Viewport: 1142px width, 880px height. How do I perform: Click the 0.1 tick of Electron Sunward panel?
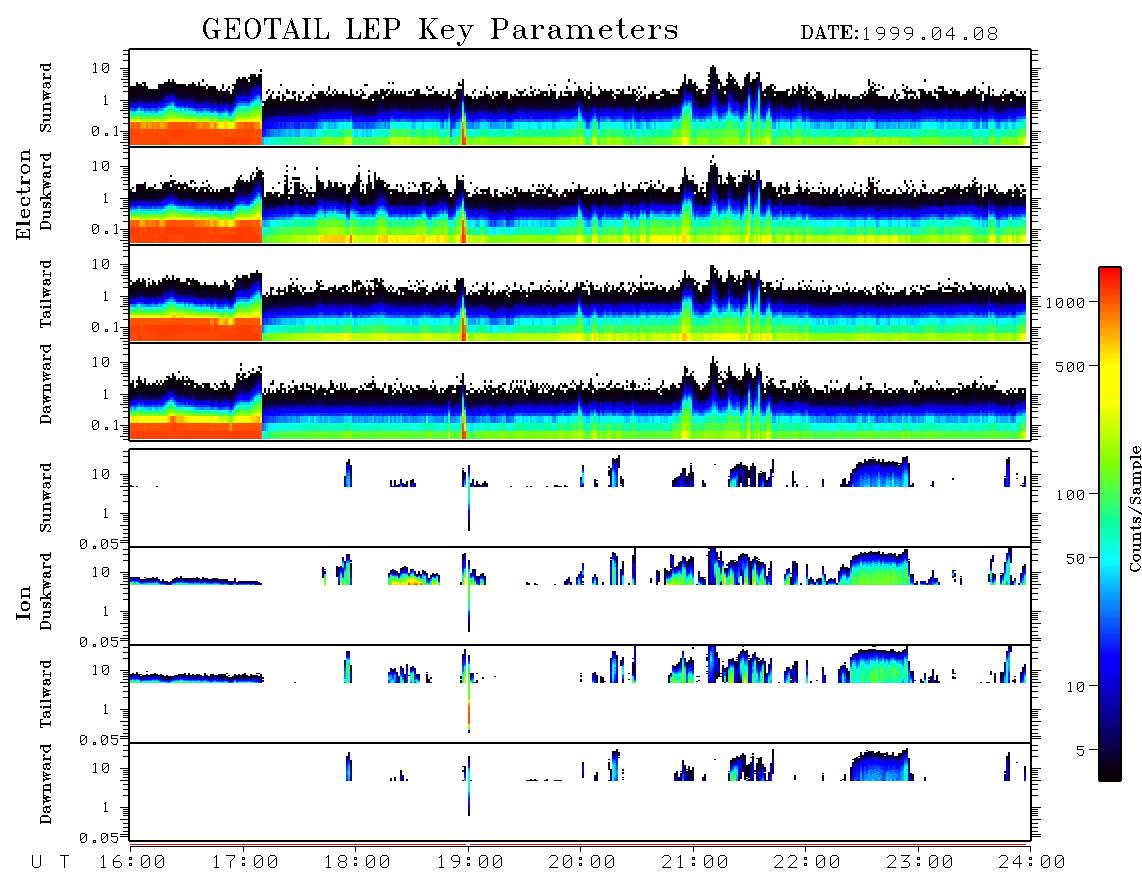point(105,131)
